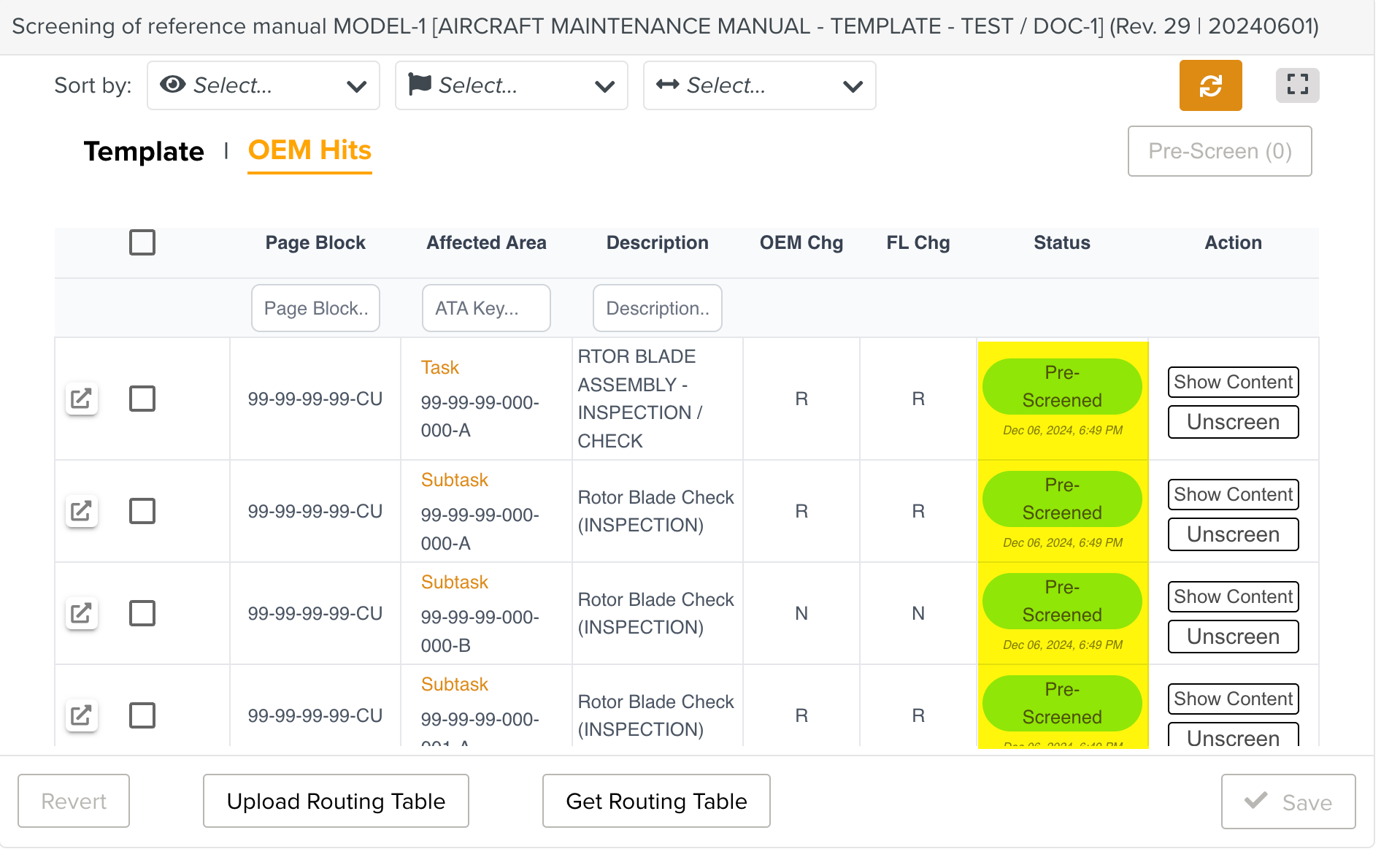Select the OEM Hits tab
Image resolution: width=1400 pixels, height=857 pixels.
pyautogui.click(x=309, y=150)
